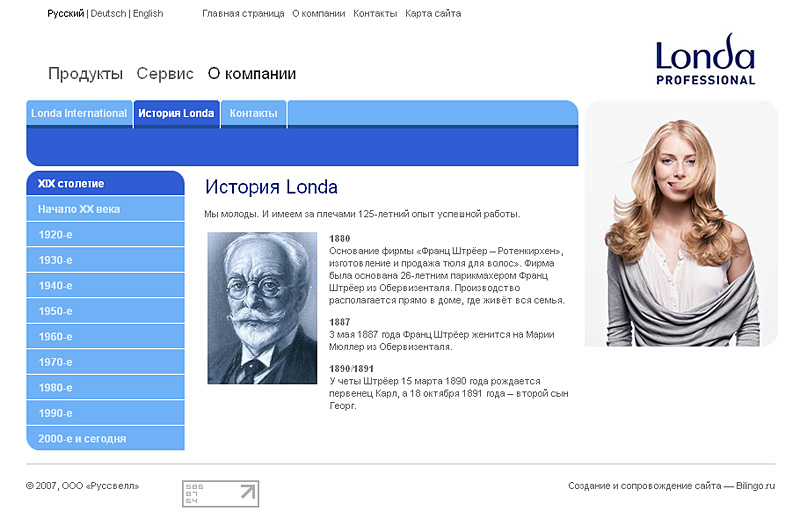The image size is (800, 526).
Task: Open Главная страница link in top bar
Action: pos(243,14)
